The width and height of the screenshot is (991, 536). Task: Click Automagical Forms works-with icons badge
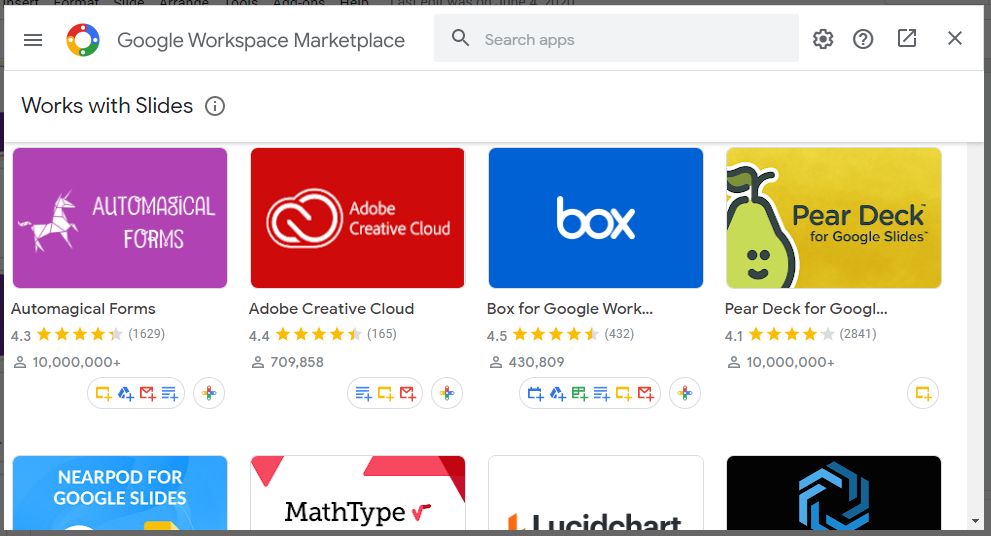(136, 393)
